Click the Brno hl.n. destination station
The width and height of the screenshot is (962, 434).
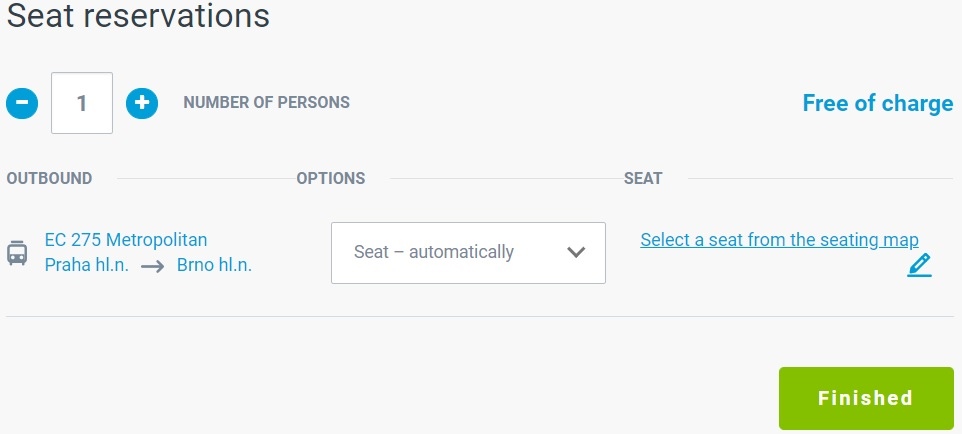click(214, 265)
